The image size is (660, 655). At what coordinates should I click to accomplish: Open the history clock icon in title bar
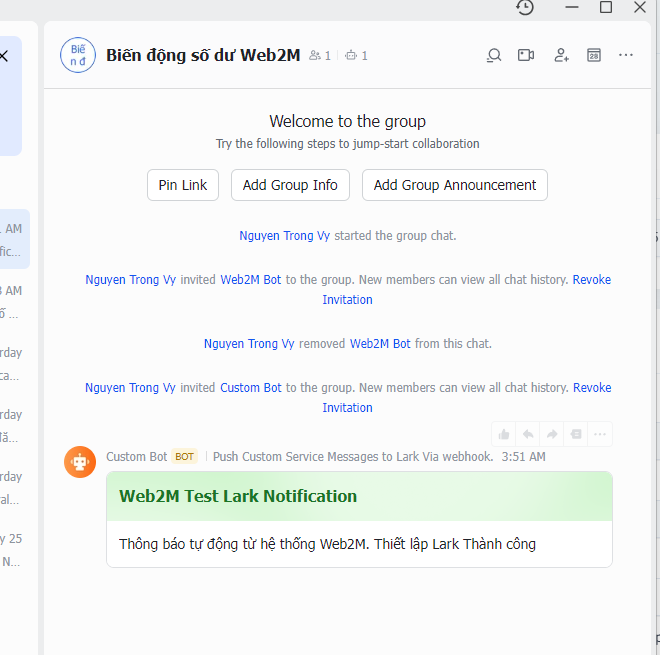tap(525, 7)
